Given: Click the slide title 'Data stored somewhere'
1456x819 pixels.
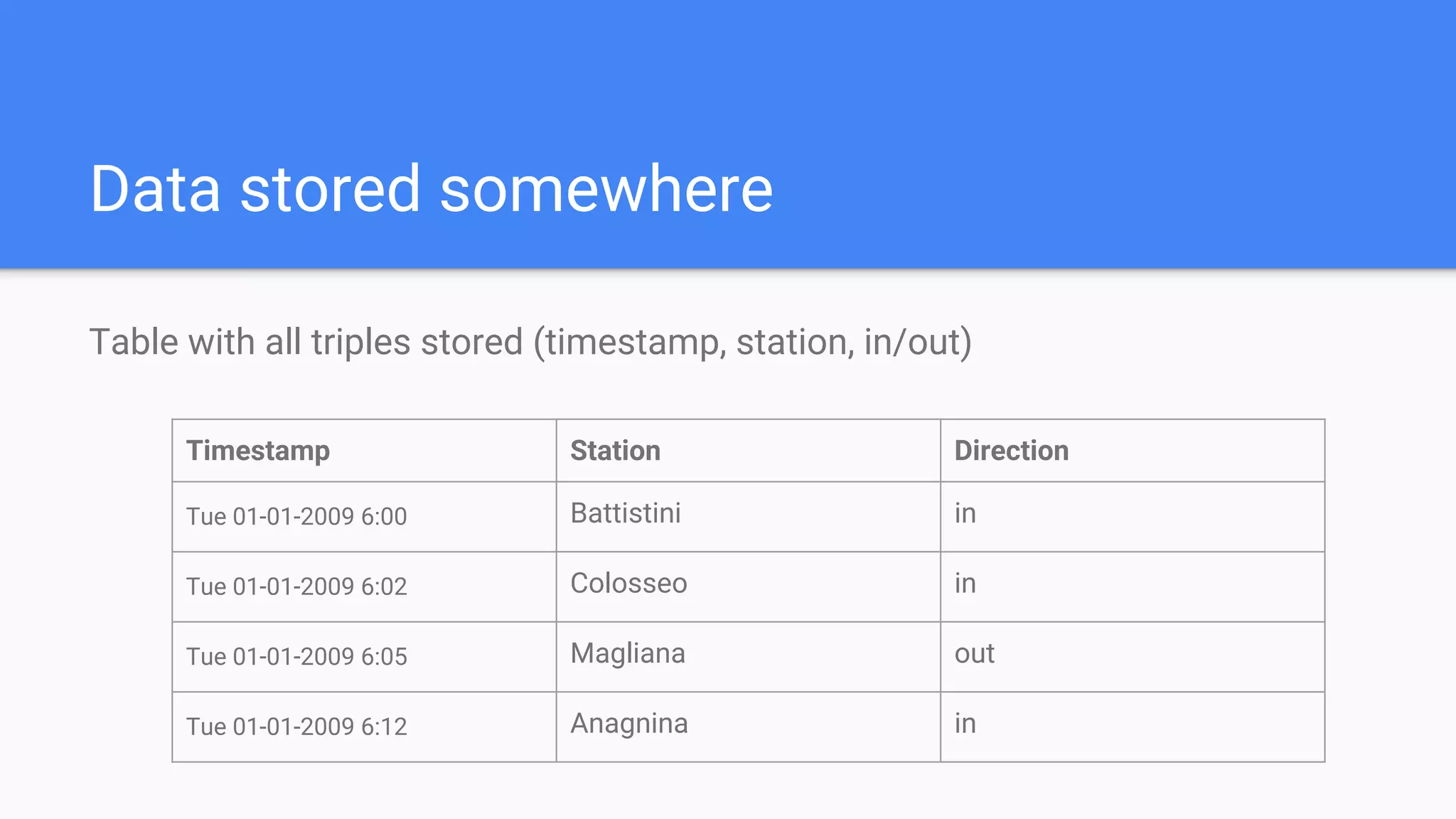Looking at the screenshot, I should (432, 189).
